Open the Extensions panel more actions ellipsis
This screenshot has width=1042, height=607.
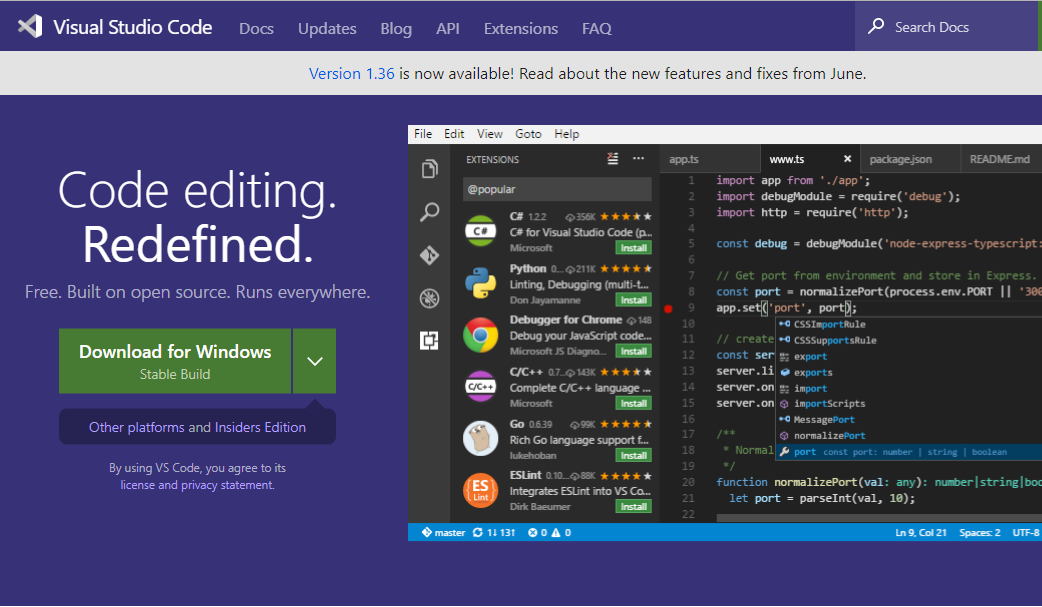(x=639, y=158)
